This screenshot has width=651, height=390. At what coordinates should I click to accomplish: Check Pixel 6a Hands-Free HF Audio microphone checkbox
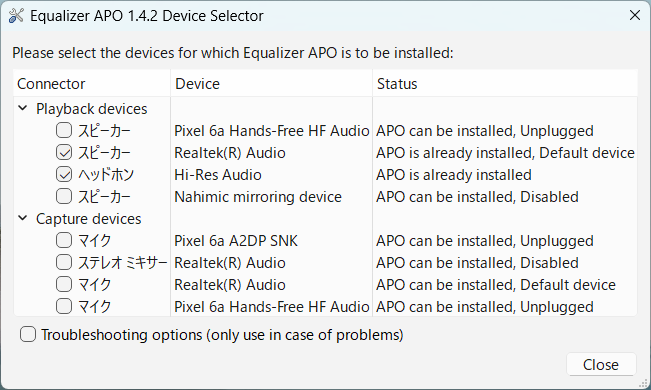coord(64,307)
